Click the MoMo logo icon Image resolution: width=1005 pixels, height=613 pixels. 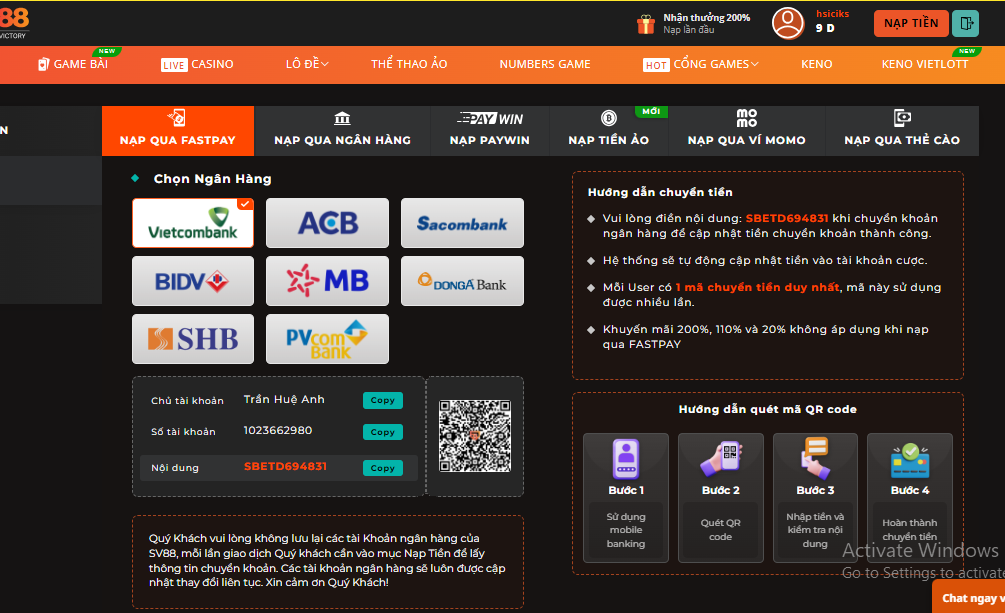pyautogui.click(x=747, y=118)
